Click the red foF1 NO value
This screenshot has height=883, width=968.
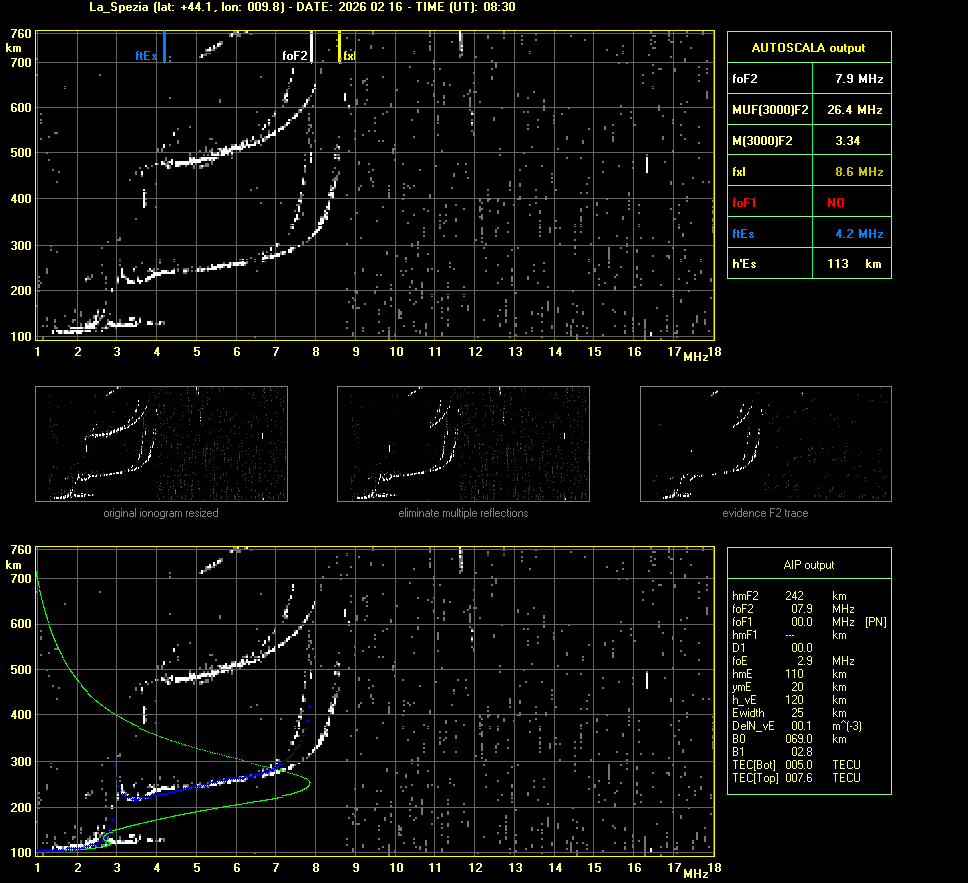pos(836,203)
